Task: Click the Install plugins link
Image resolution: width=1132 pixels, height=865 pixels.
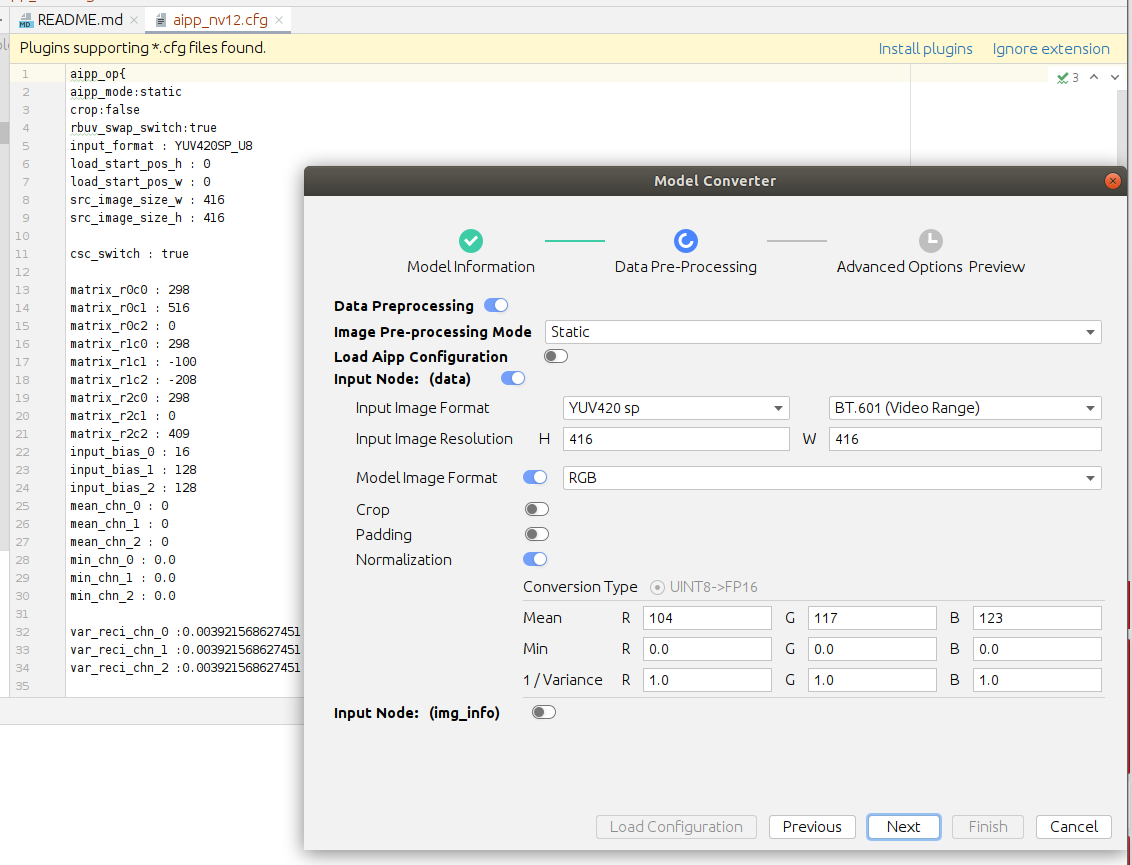Action: pos(925,49)
